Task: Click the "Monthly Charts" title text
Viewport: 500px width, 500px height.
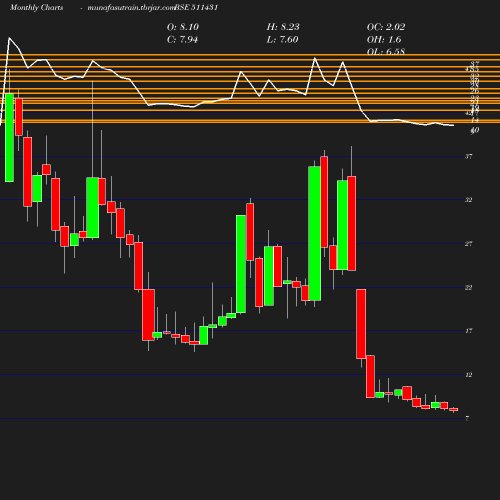Action: pyautogui.click(x=37, y=8)
